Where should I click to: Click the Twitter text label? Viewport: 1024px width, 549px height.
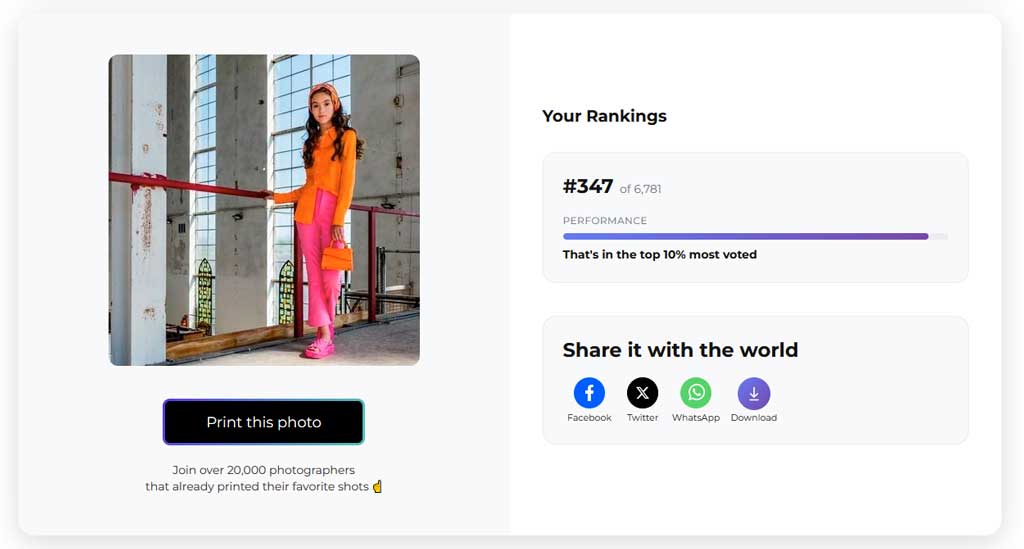click(643, 418)
